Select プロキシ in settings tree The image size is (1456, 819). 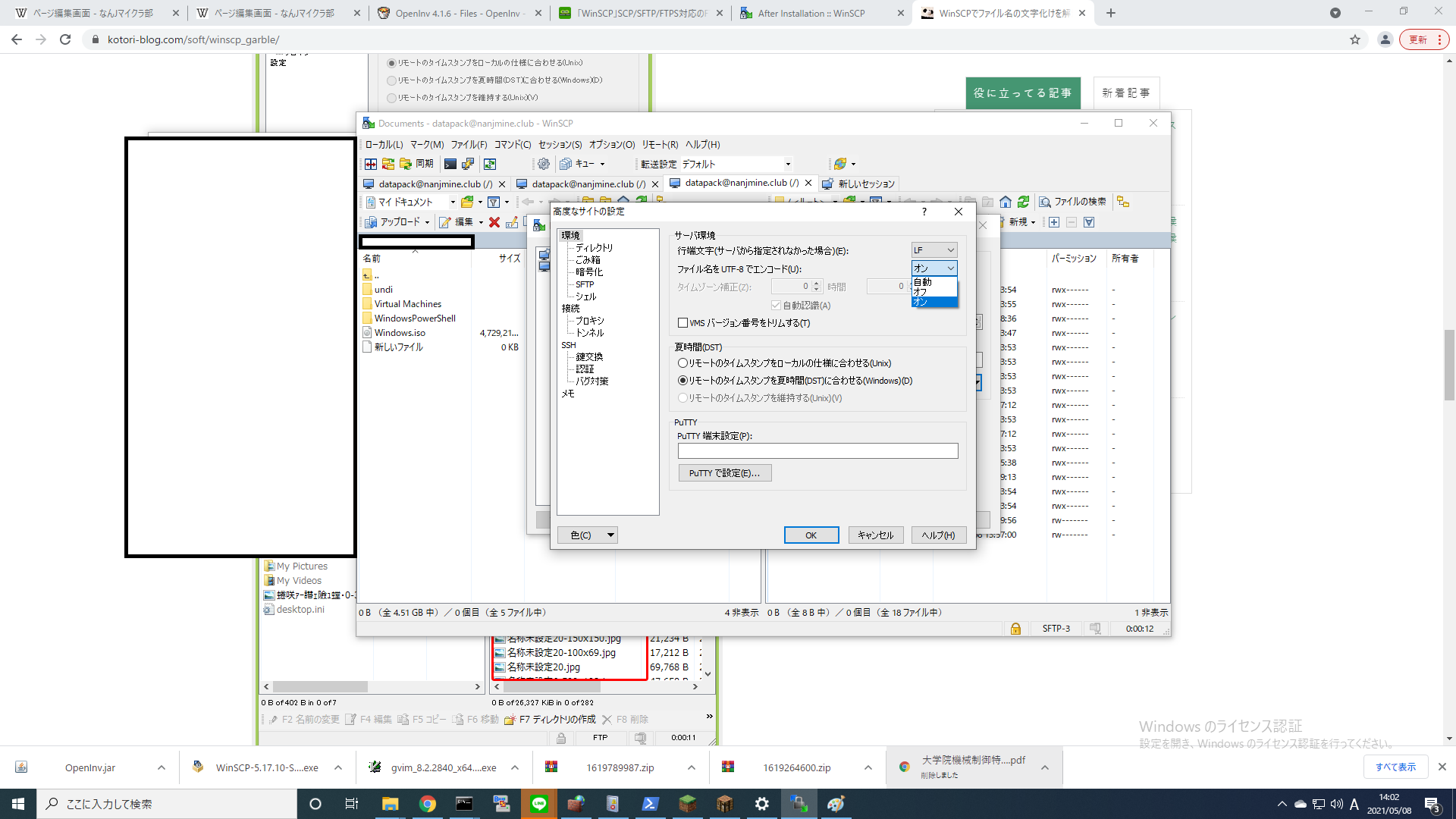[590, 321]
